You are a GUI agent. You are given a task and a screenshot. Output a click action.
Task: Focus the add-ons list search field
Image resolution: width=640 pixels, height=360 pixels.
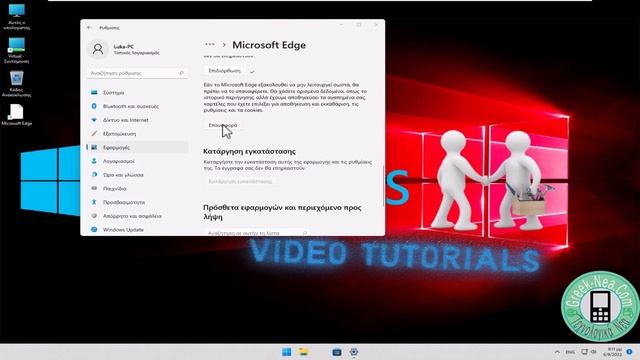click(x=256, y=233)
